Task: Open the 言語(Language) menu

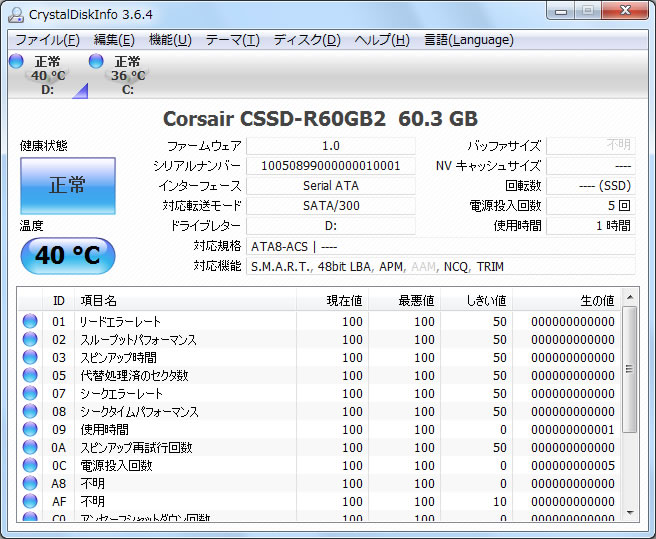Action: point(469,40)
